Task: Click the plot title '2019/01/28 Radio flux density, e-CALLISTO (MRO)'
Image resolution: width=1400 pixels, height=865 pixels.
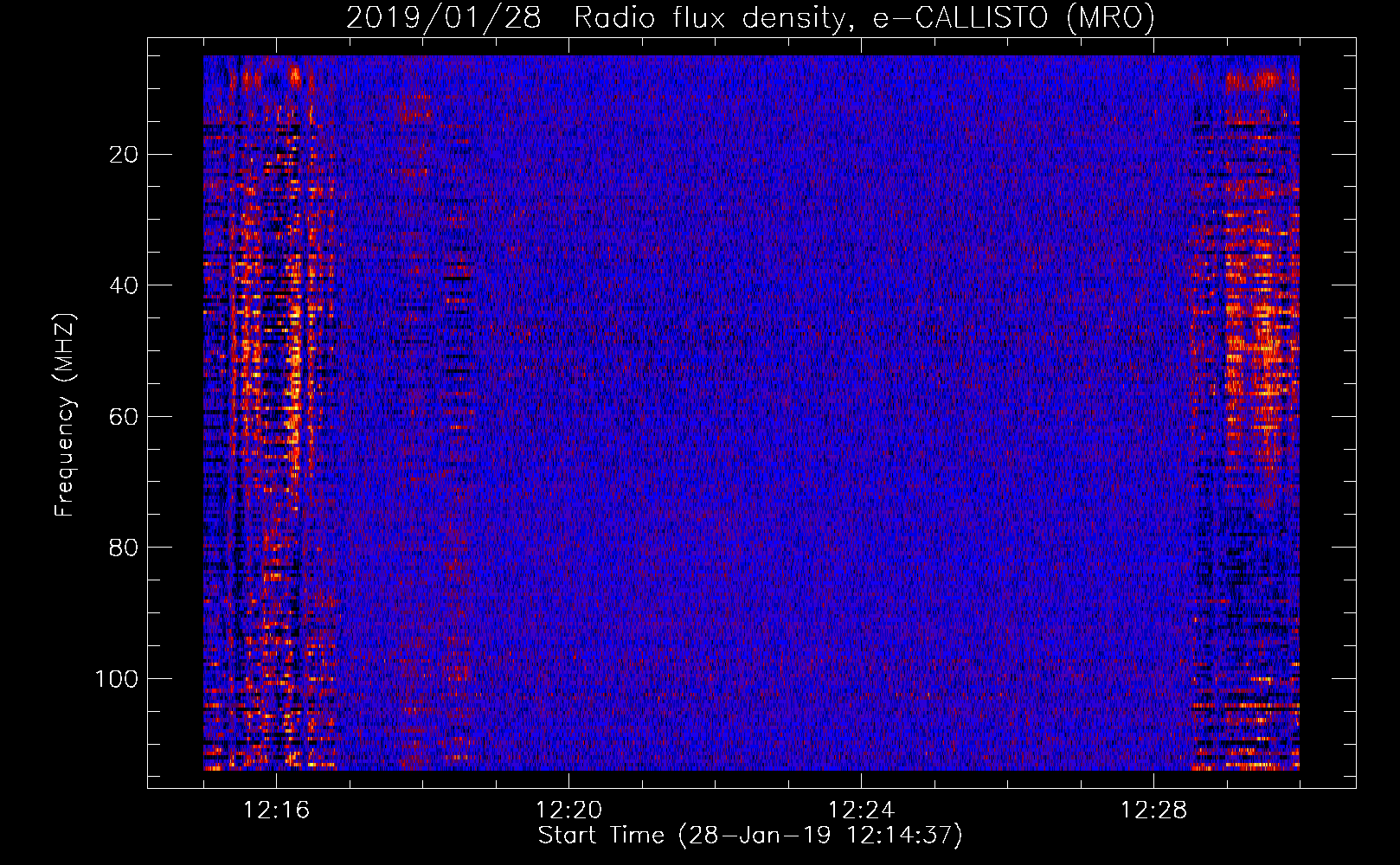Action: (x=750, y=17)
